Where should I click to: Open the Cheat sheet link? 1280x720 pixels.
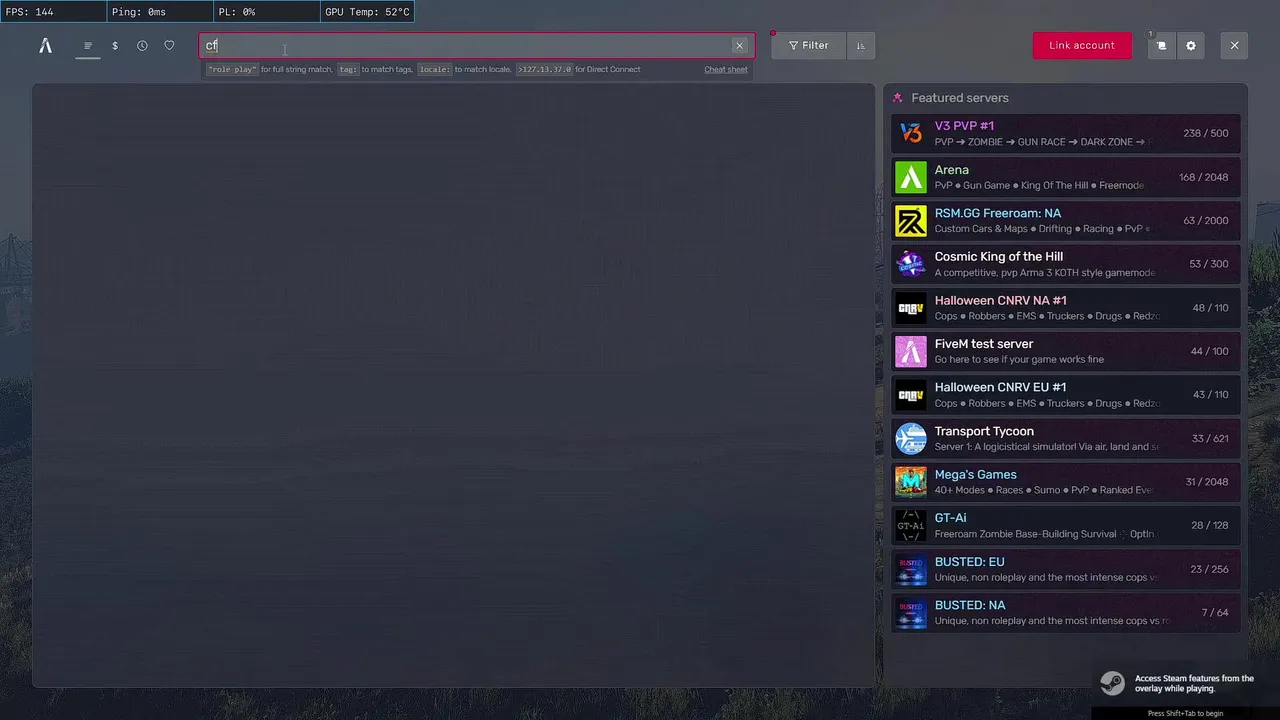725,70
